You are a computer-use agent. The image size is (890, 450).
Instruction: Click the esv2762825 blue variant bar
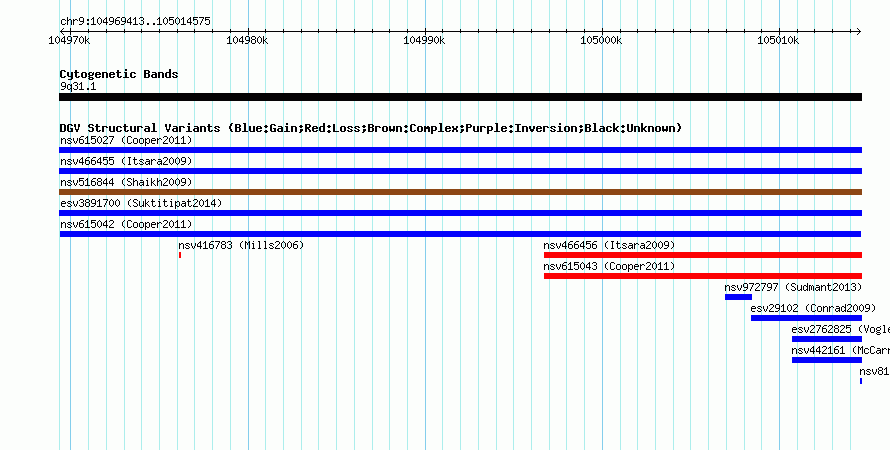(827, 339)
